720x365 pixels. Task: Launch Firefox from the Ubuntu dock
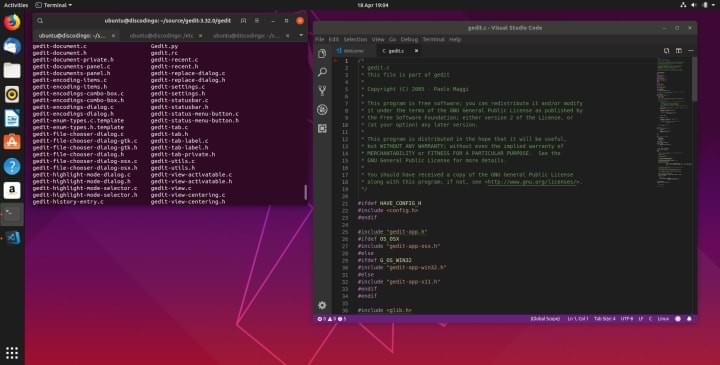pos(12,22)
